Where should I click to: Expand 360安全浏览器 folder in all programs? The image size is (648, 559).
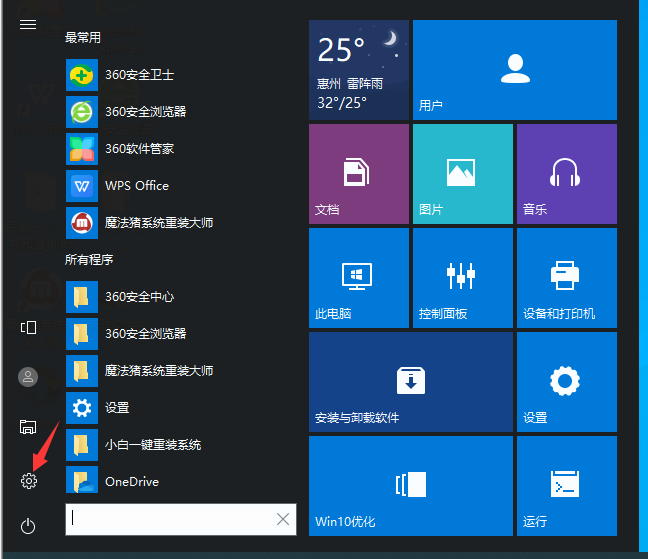[x=126, y=334]
